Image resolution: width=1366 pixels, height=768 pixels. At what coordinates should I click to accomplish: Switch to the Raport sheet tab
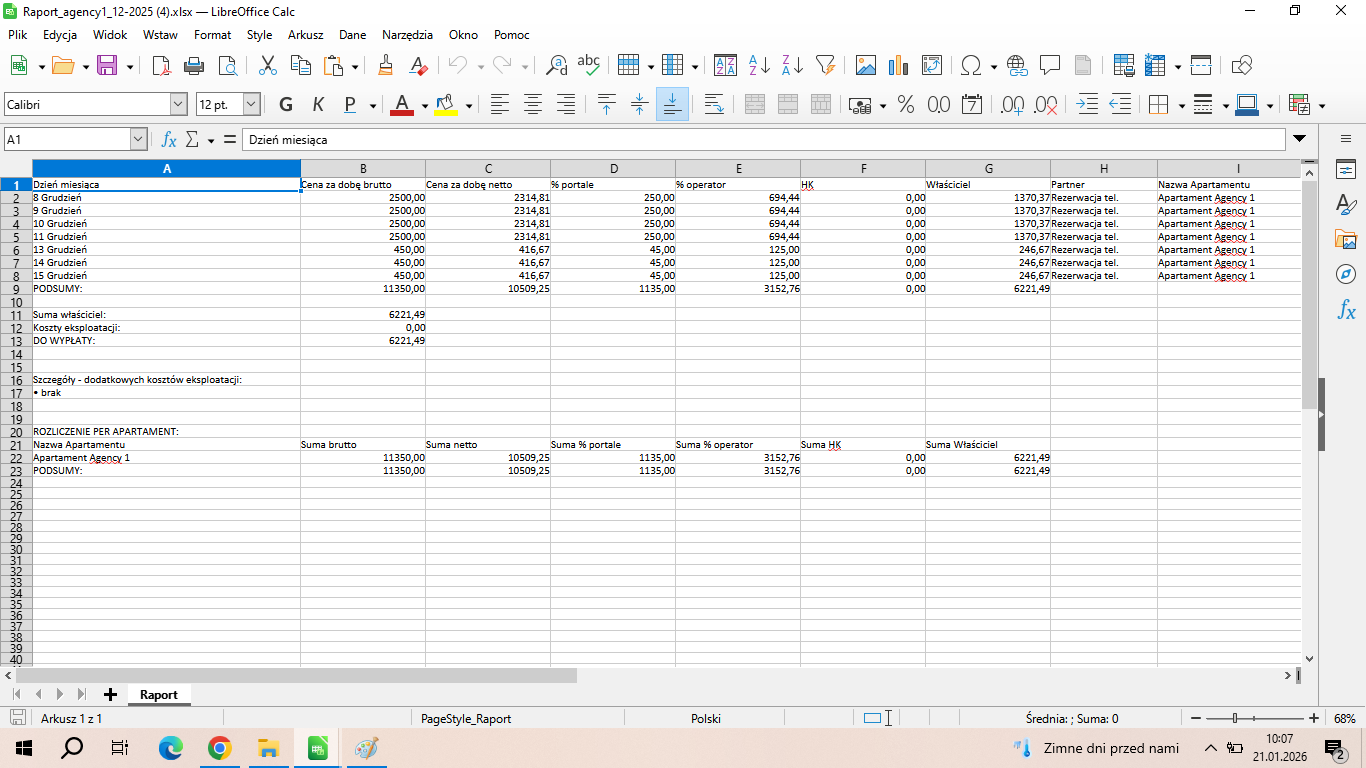coord(158,694)
